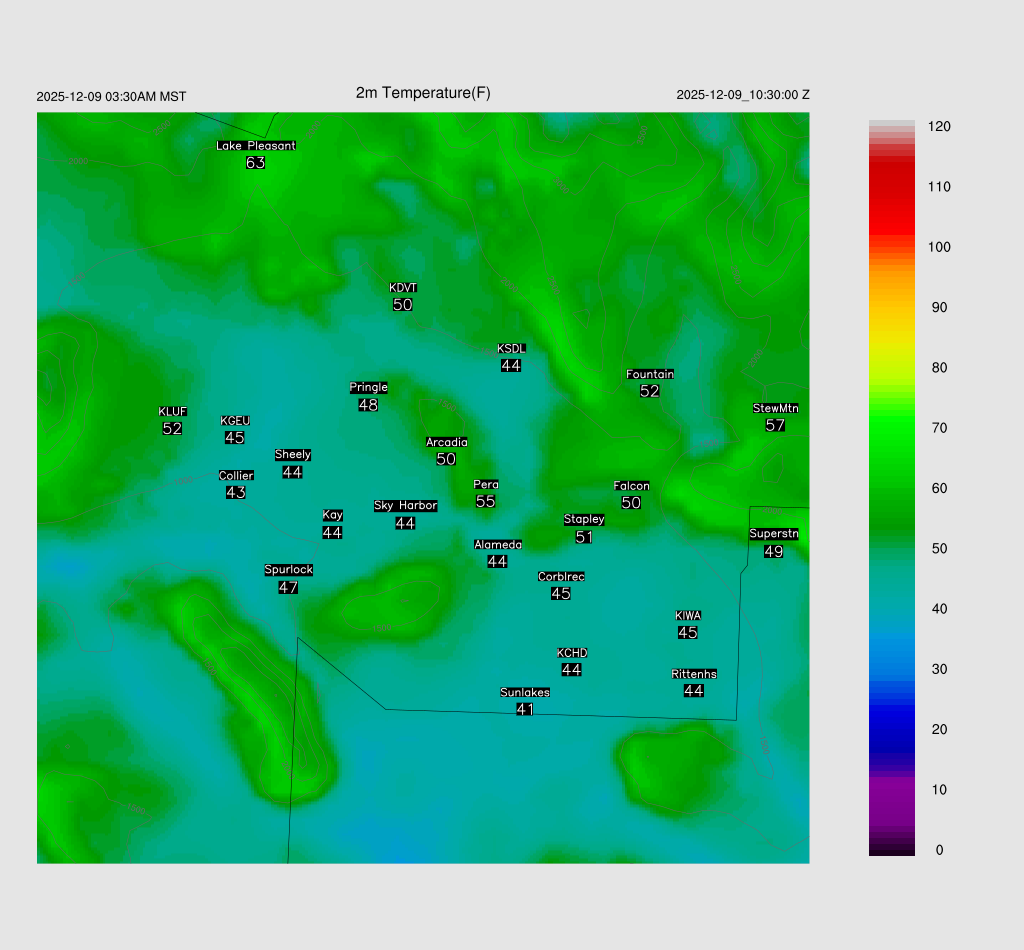The height and width of the screenshot is (950, 1024).
Task: Click the Spurlock station label
Action: [288, 570]
